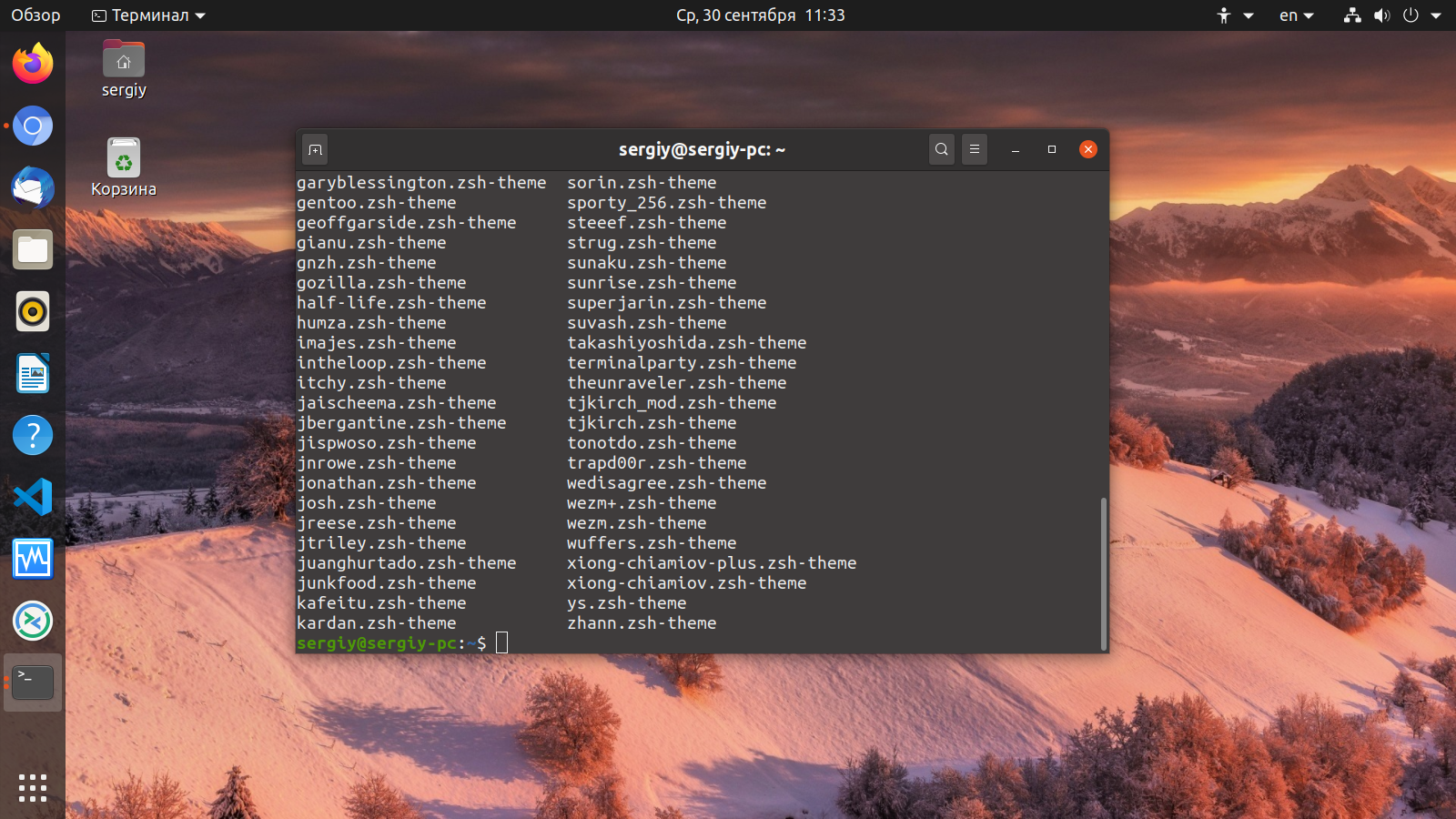Open the power icon in top bar

pyautogui.click(x=1411, y=15)
